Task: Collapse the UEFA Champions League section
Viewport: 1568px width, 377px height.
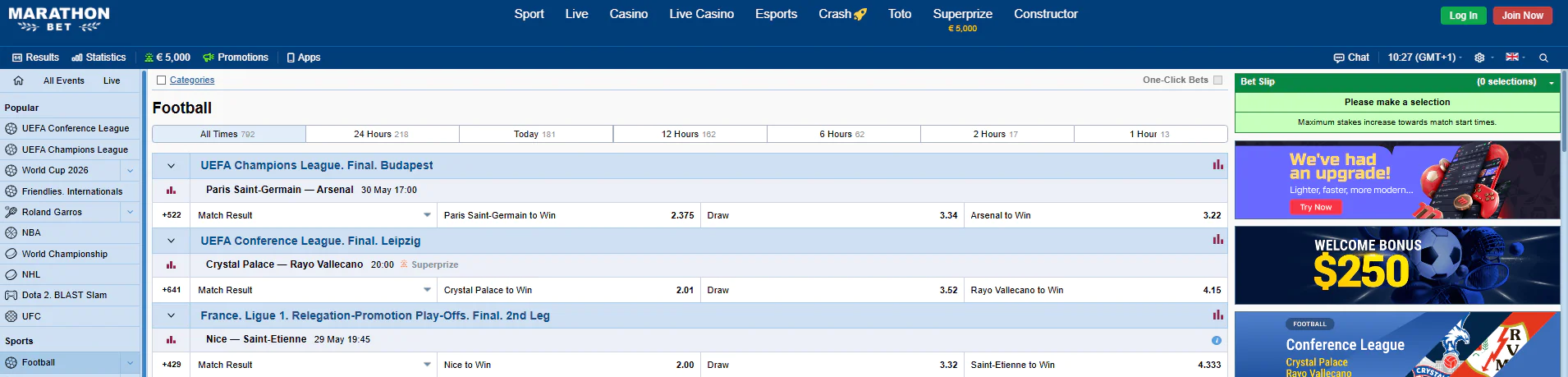Action: click(x=171, y=166)
